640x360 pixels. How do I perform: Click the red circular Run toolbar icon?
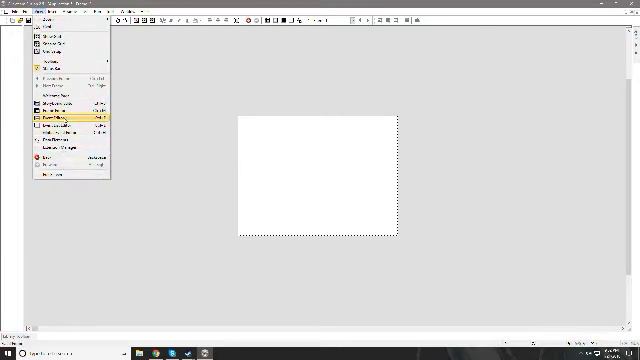click(248, 20)
